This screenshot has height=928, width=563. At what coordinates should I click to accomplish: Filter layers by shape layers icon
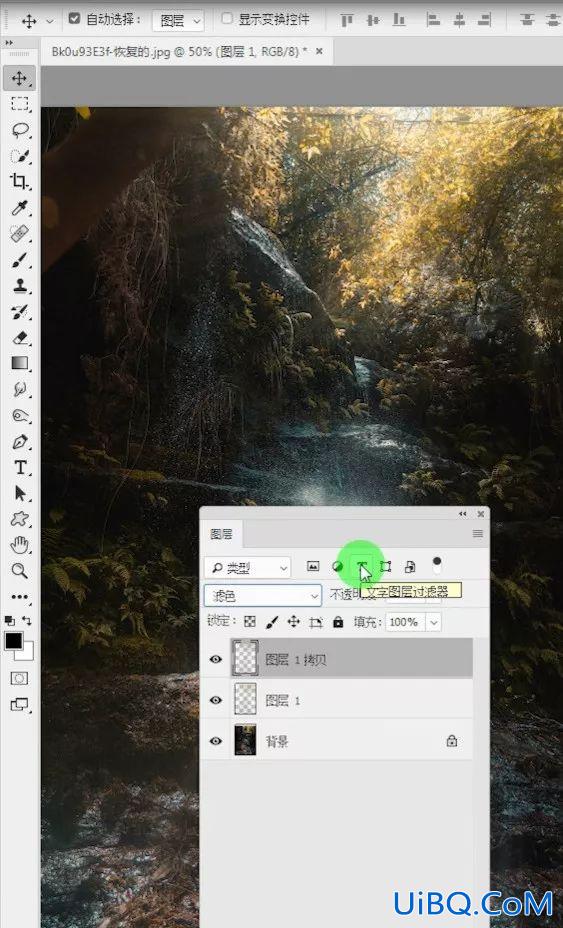coord(385,566)
